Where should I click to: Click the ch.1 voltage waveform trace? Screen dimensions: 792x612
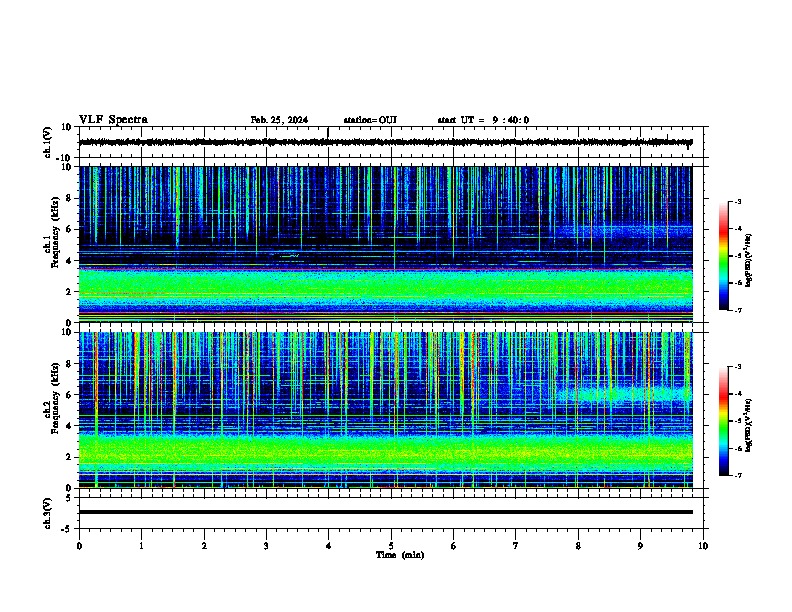pyautogui.click(x=385, y=142)
